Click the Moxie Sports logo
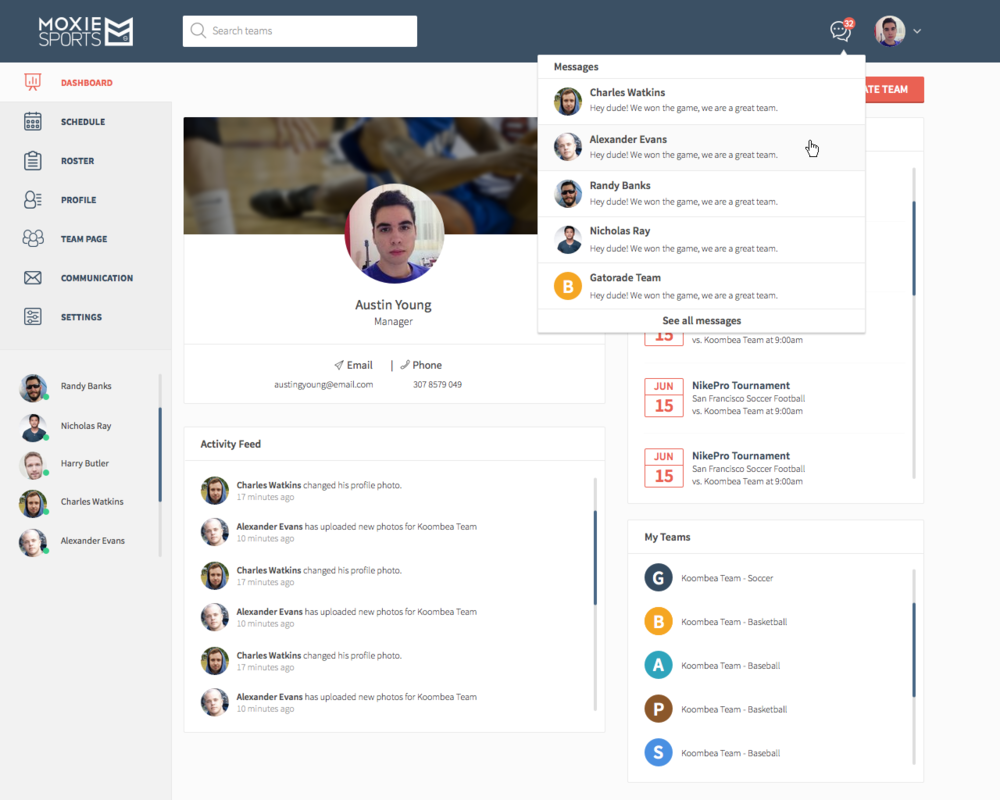 [x=85, y=31]
